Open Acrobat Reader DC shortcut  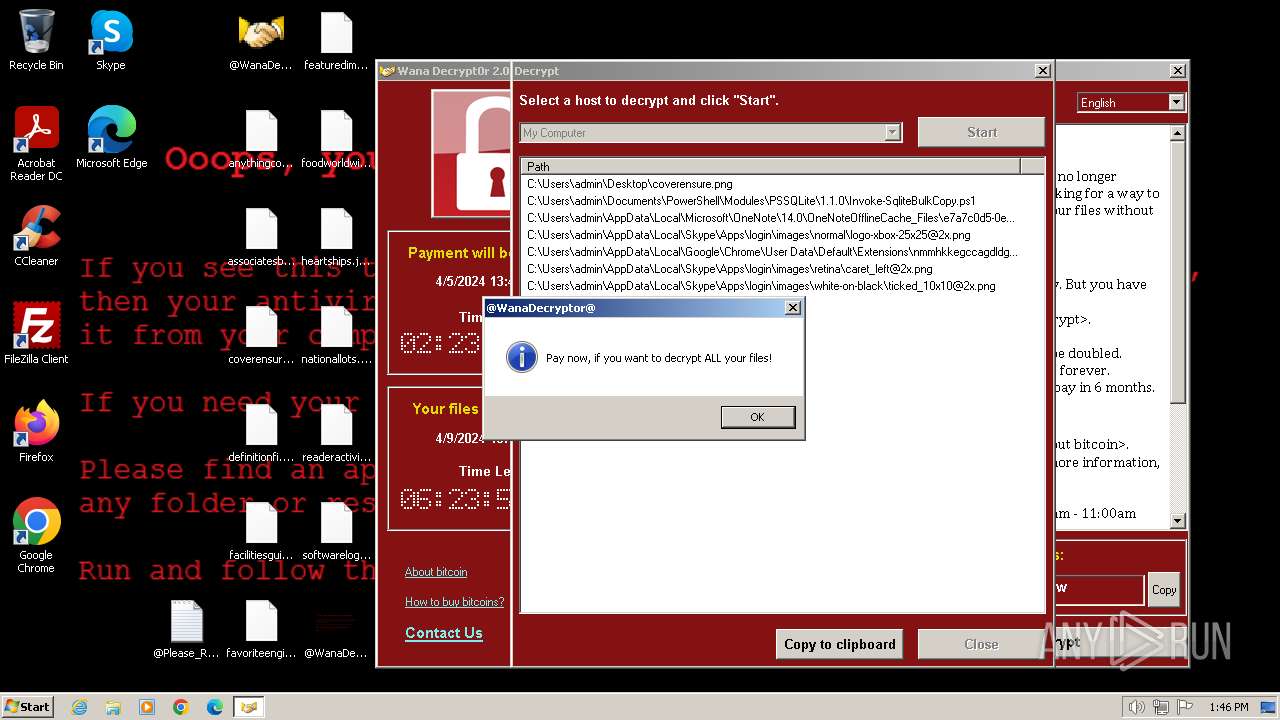[36, 144]
